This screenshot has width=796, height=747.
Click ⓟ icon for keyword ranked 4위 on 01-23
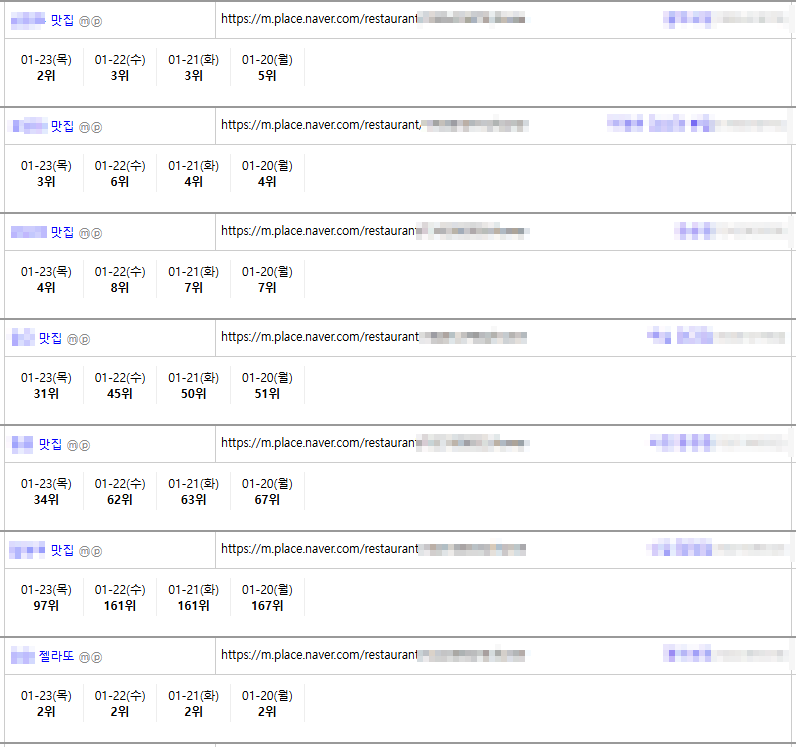tap(97, 233)
